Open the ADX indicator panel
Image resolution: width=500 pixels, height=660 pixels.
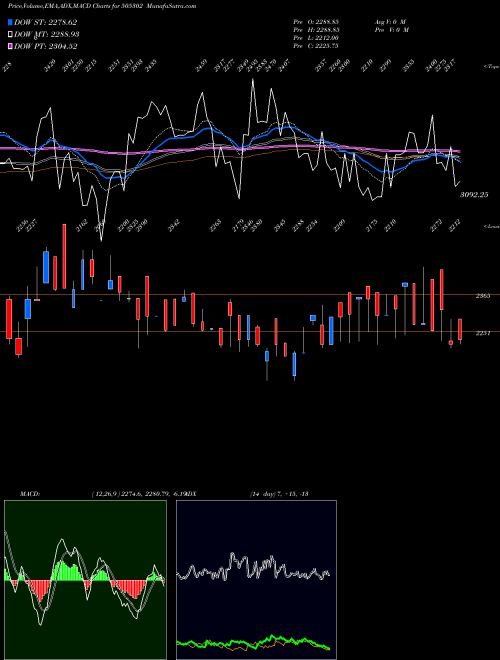256,580
